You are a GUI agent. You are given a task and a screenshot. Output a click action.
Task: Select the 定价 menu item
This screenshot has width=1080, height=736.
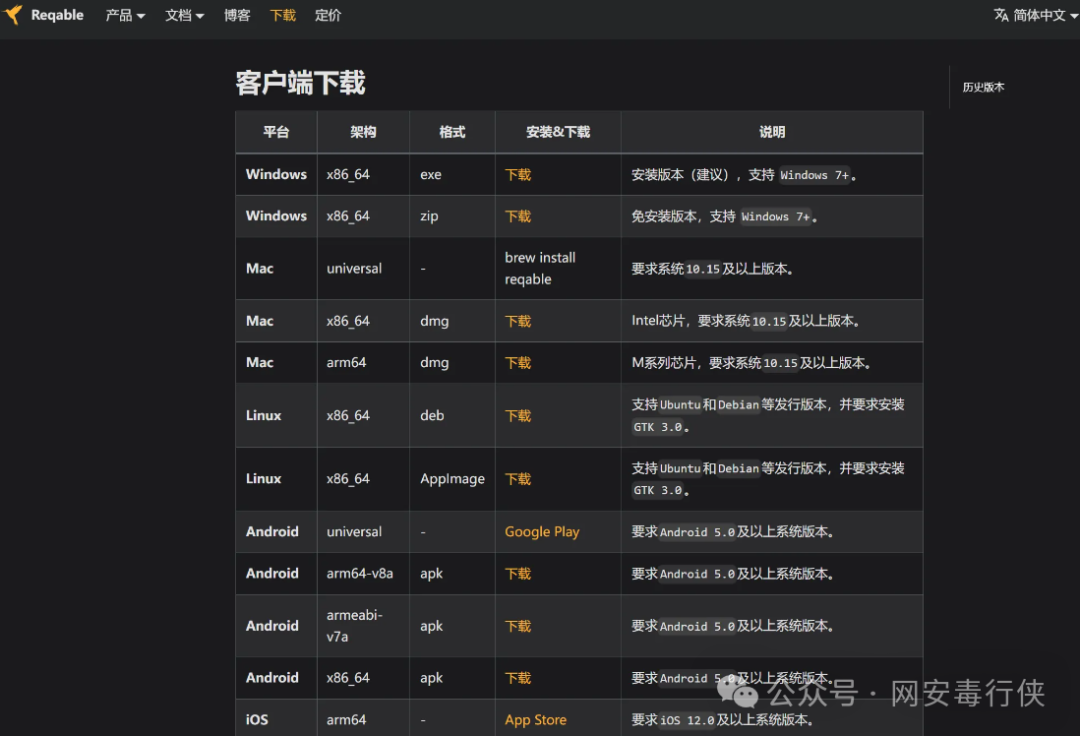[328, 15]
